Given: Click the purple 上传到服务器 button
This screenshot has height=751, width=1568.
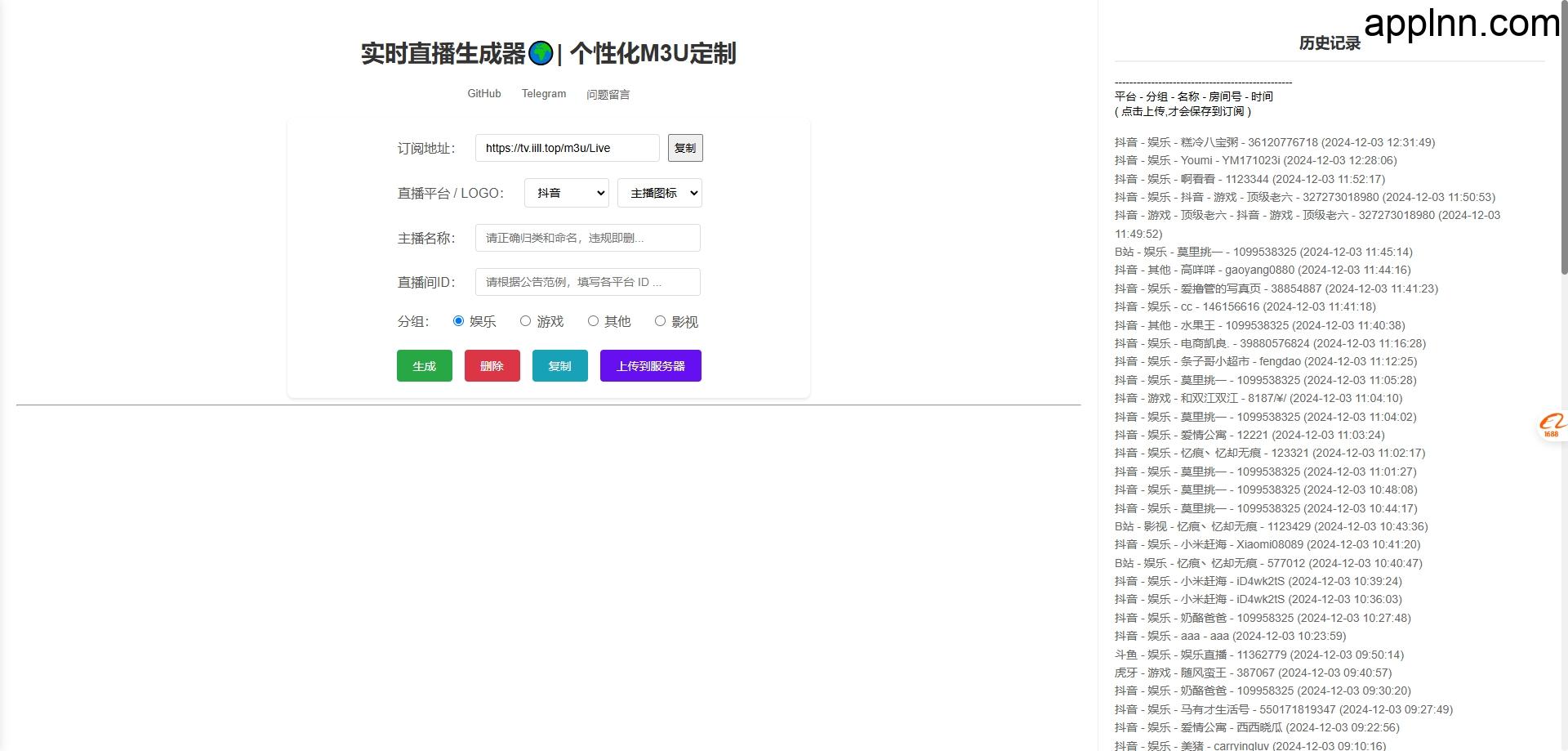Looking at the screenshot, I should pos(651,365).
